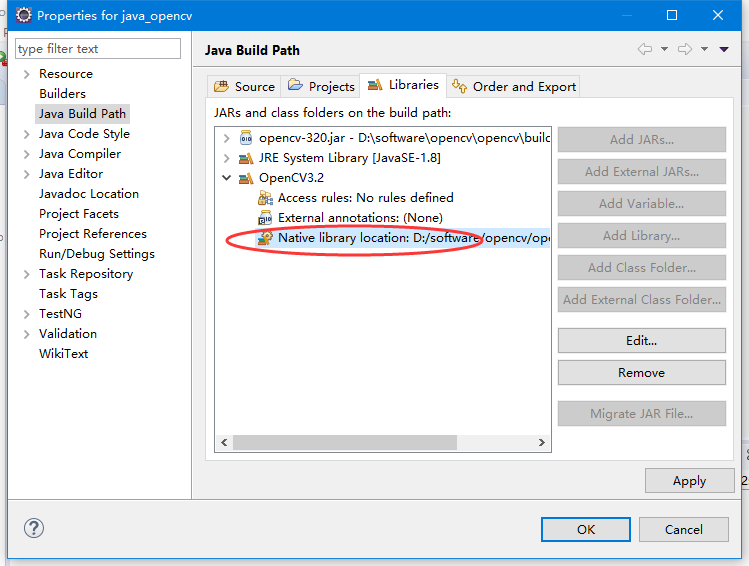The image size is (749, 566).
Task: Open the help question mark icon
Action: 34,528
